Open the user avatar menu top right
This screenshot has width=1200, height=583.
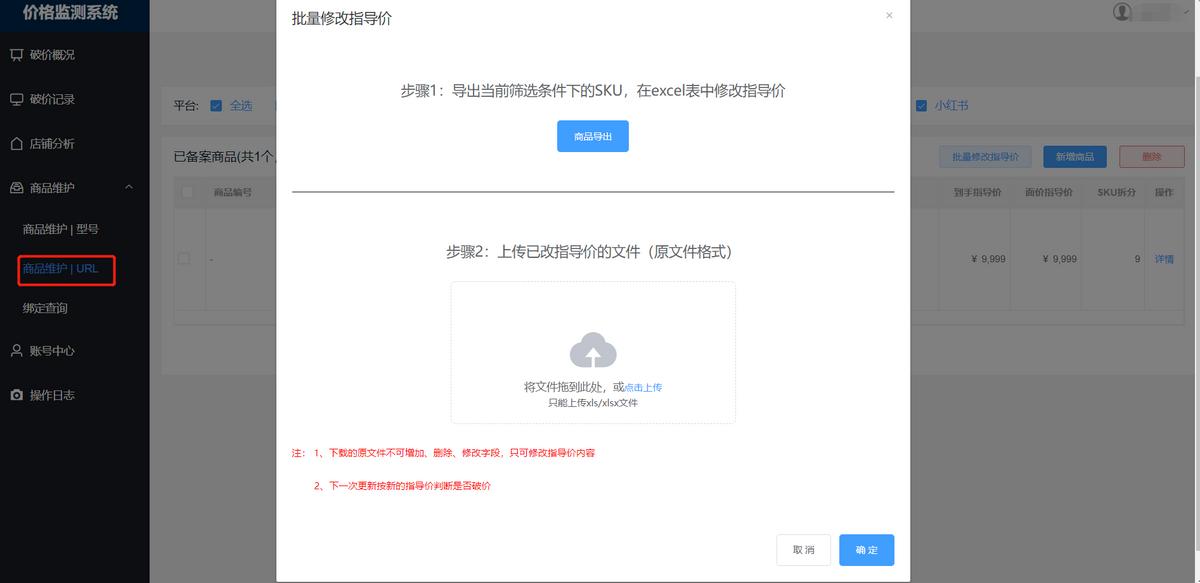(1122, 11)
